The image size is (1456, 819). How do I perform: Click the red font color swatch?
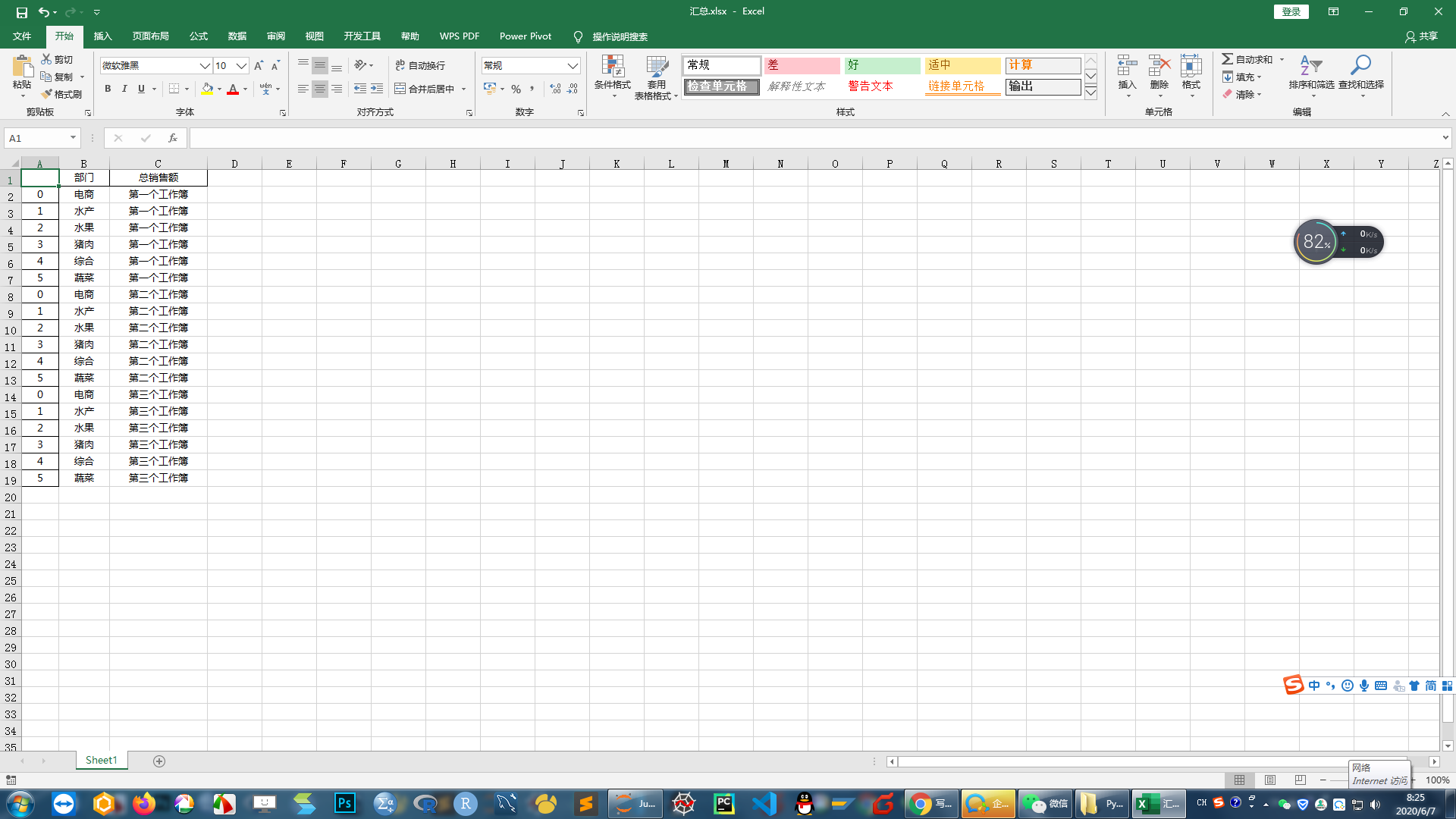[x=233, y=89]
